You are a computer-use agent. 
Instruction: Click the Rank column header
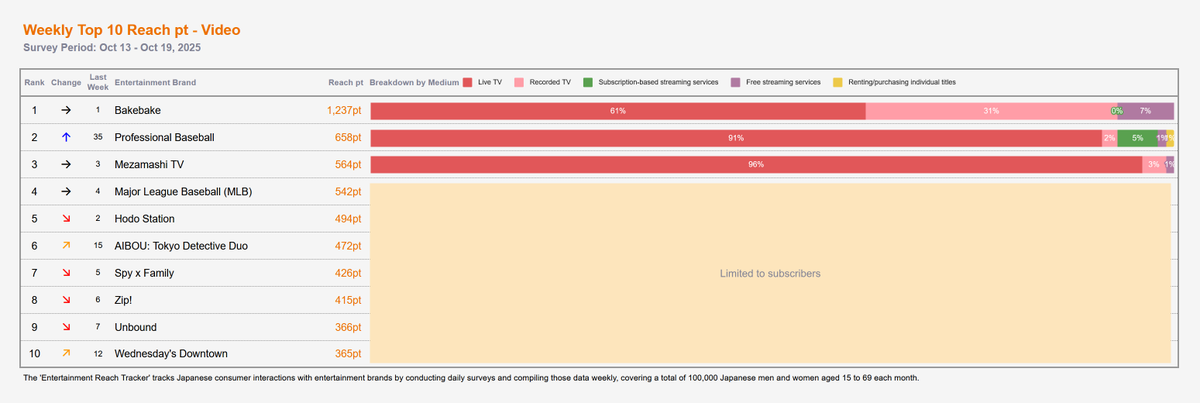(x=34, y=82)
